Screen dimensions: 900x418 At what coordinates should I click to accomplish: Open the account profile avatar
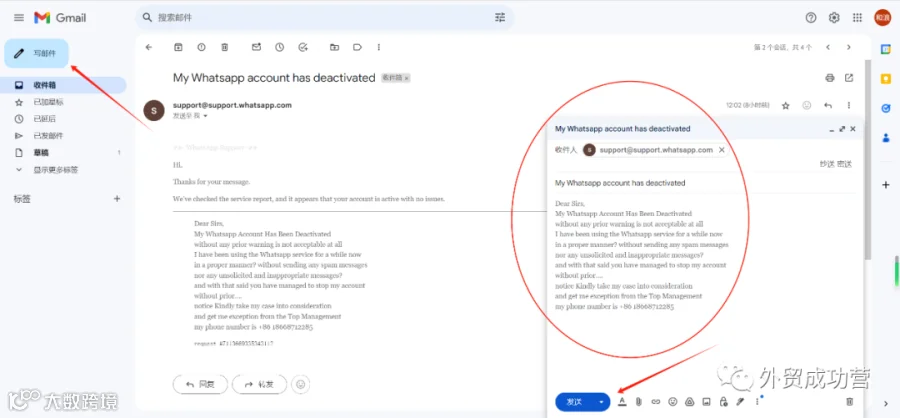tap(882, 18)
